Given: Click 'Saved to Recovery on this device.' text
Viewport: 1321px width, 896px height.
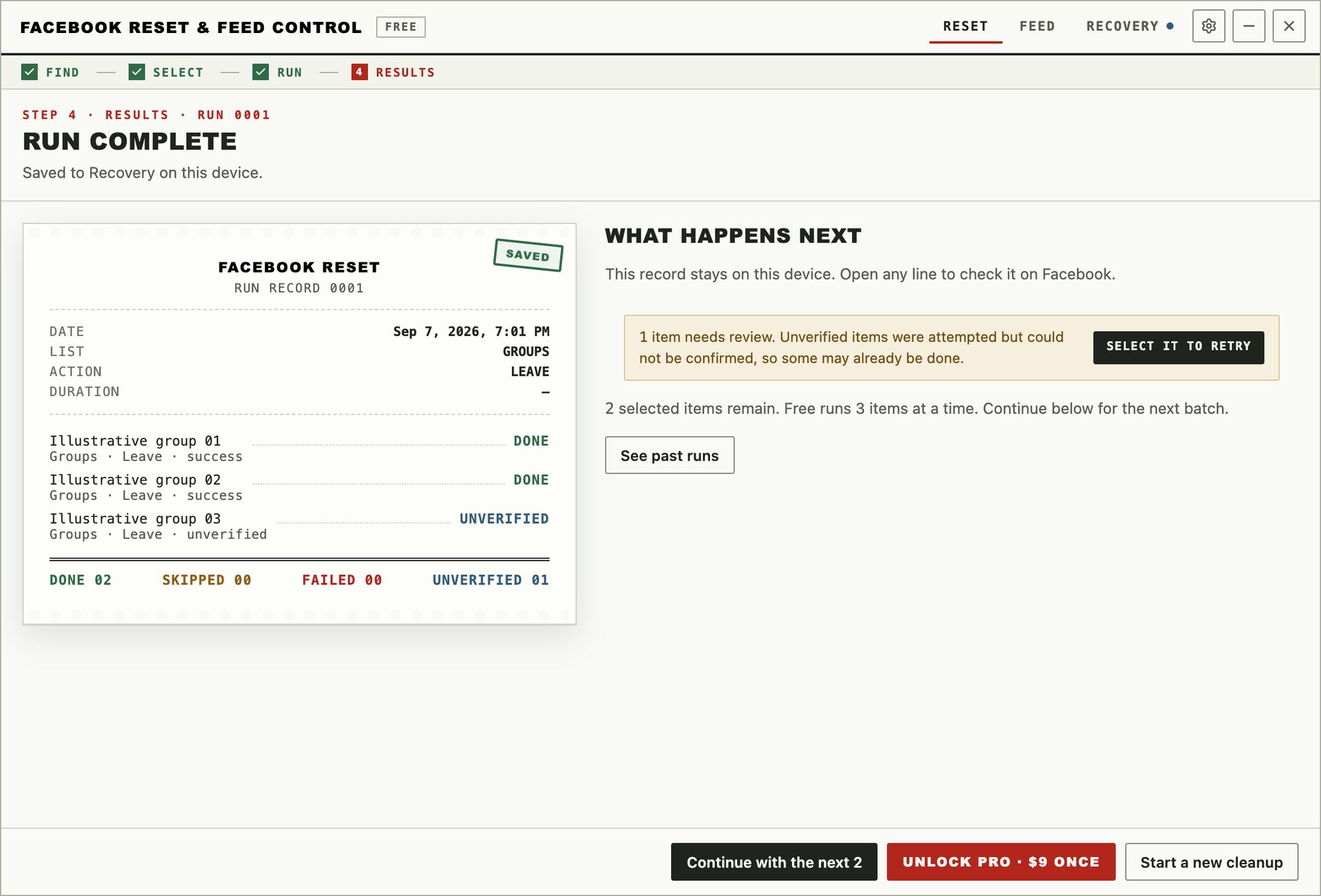Looking at the screenshot, I should [143, 173].
